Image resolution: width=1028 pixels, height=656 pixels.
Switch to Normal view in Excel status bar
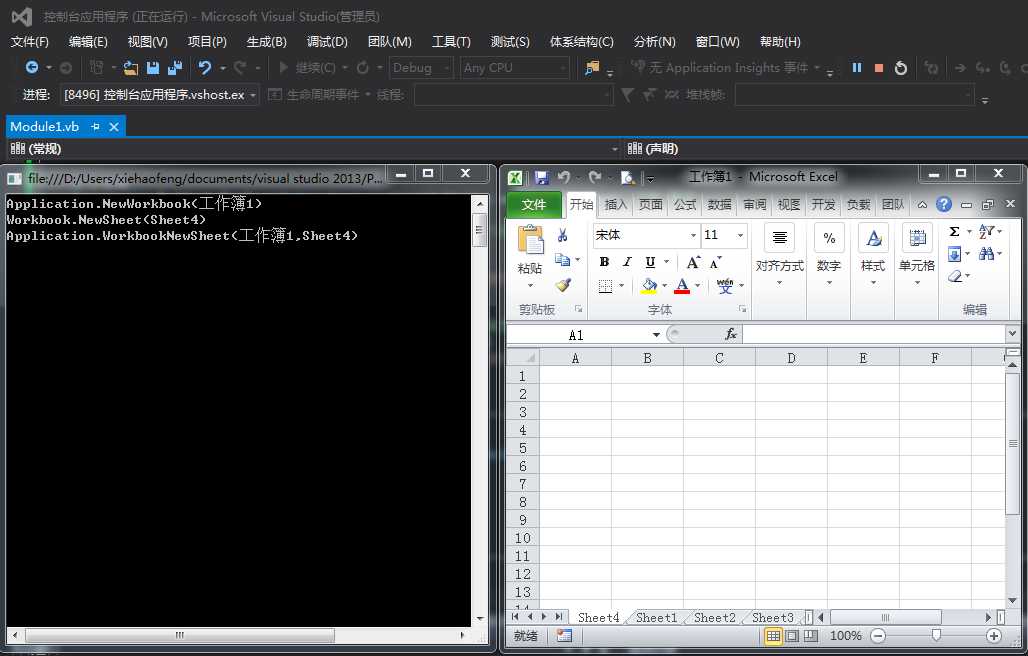(x=774, y=635)
